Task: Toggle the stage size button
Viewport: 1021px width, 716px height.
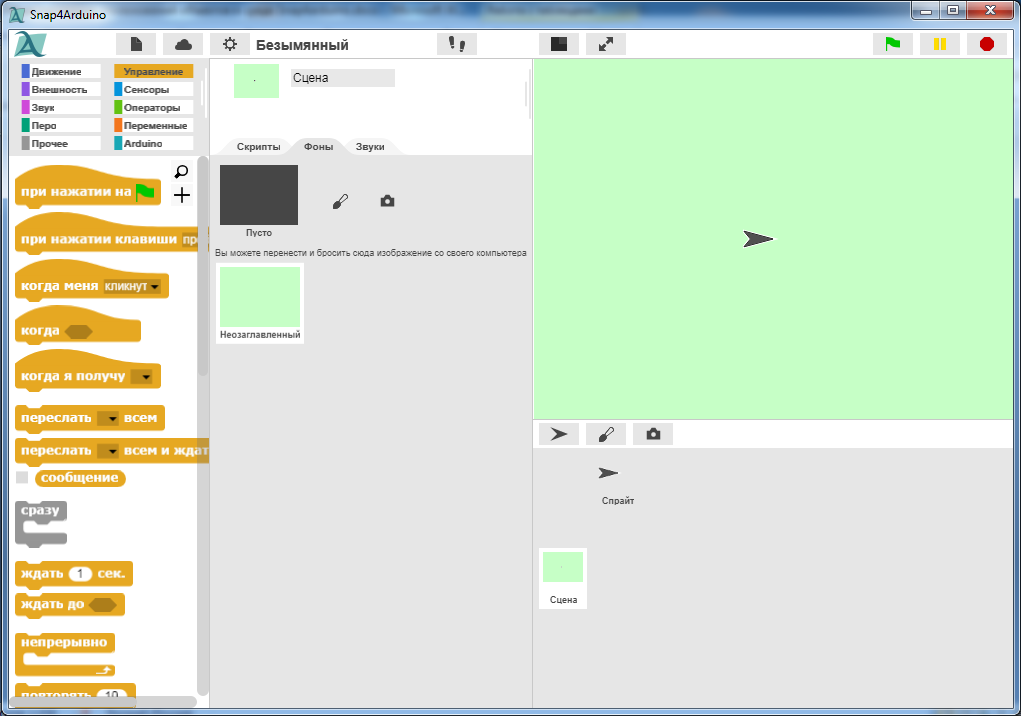Action: 559,44
